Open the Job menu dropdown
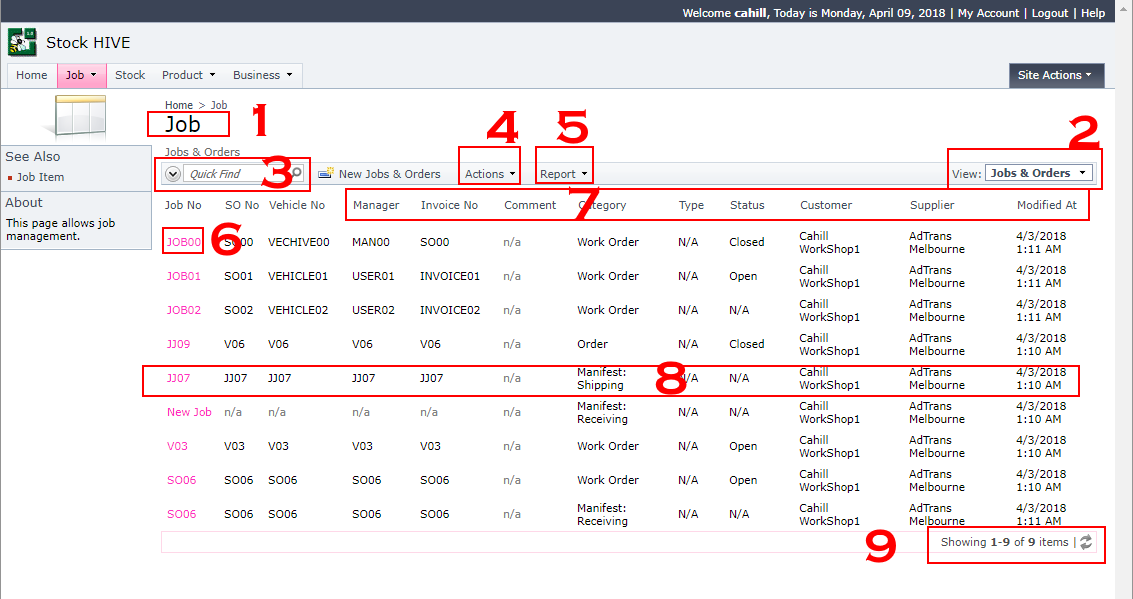The image size is (1133, 599). pyautogui.click(x=82, y=75)
